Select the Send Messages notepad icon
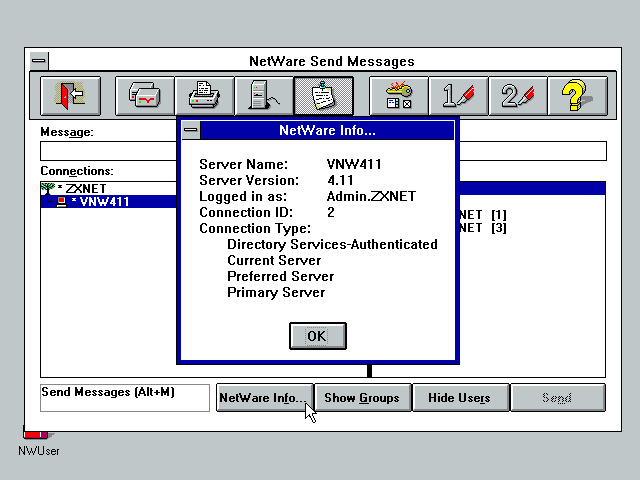The image size is (640, 480). 324,96
